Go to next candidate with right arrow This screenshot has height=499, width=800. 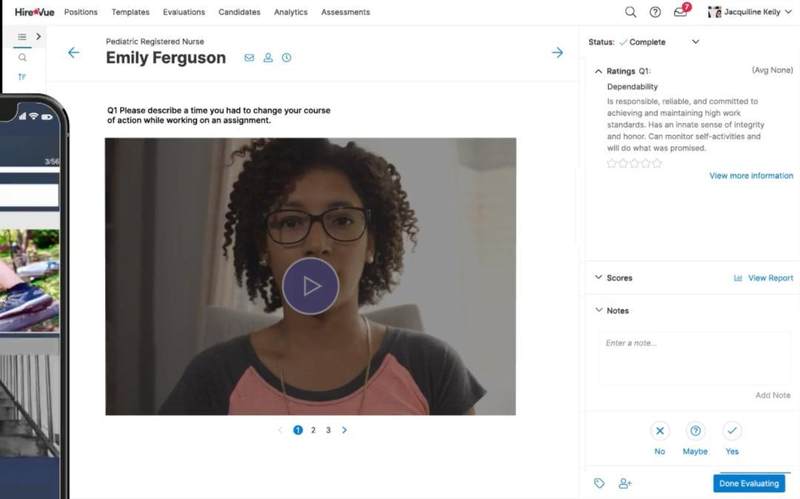click(x=557, y=52)
